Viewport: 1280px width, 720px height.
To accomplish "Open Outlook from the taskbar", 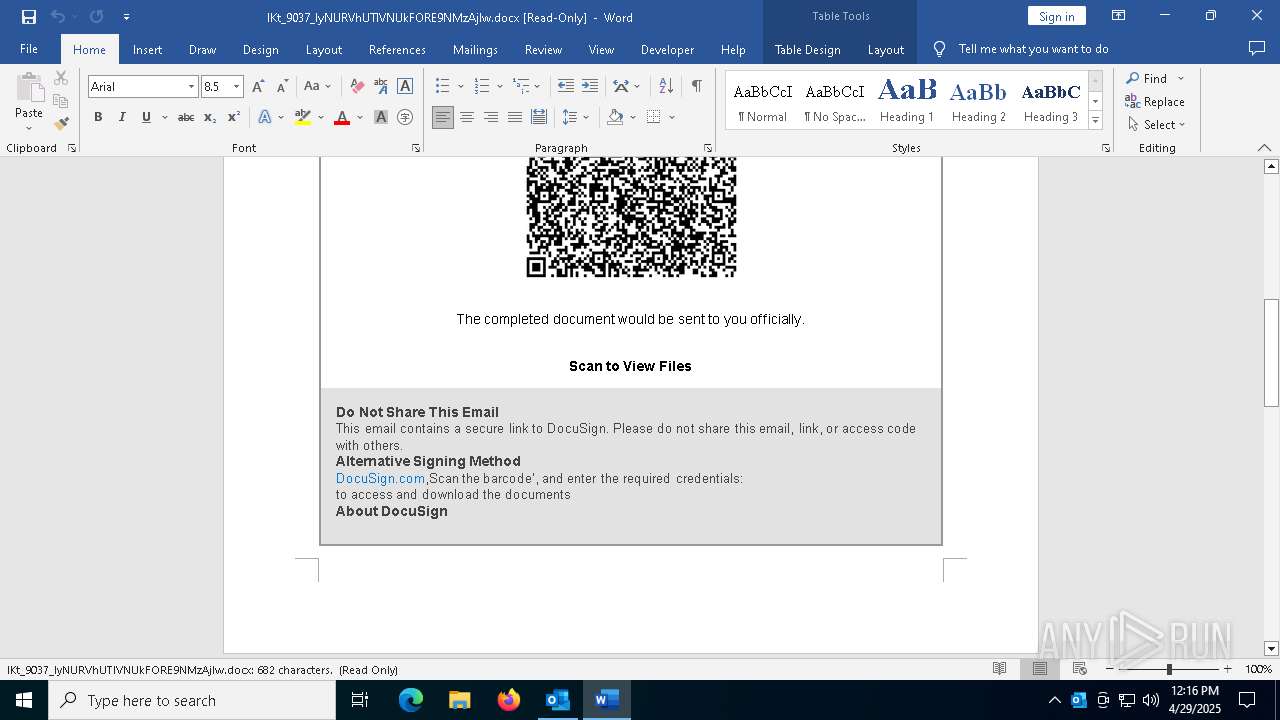I will click(557, 700).
